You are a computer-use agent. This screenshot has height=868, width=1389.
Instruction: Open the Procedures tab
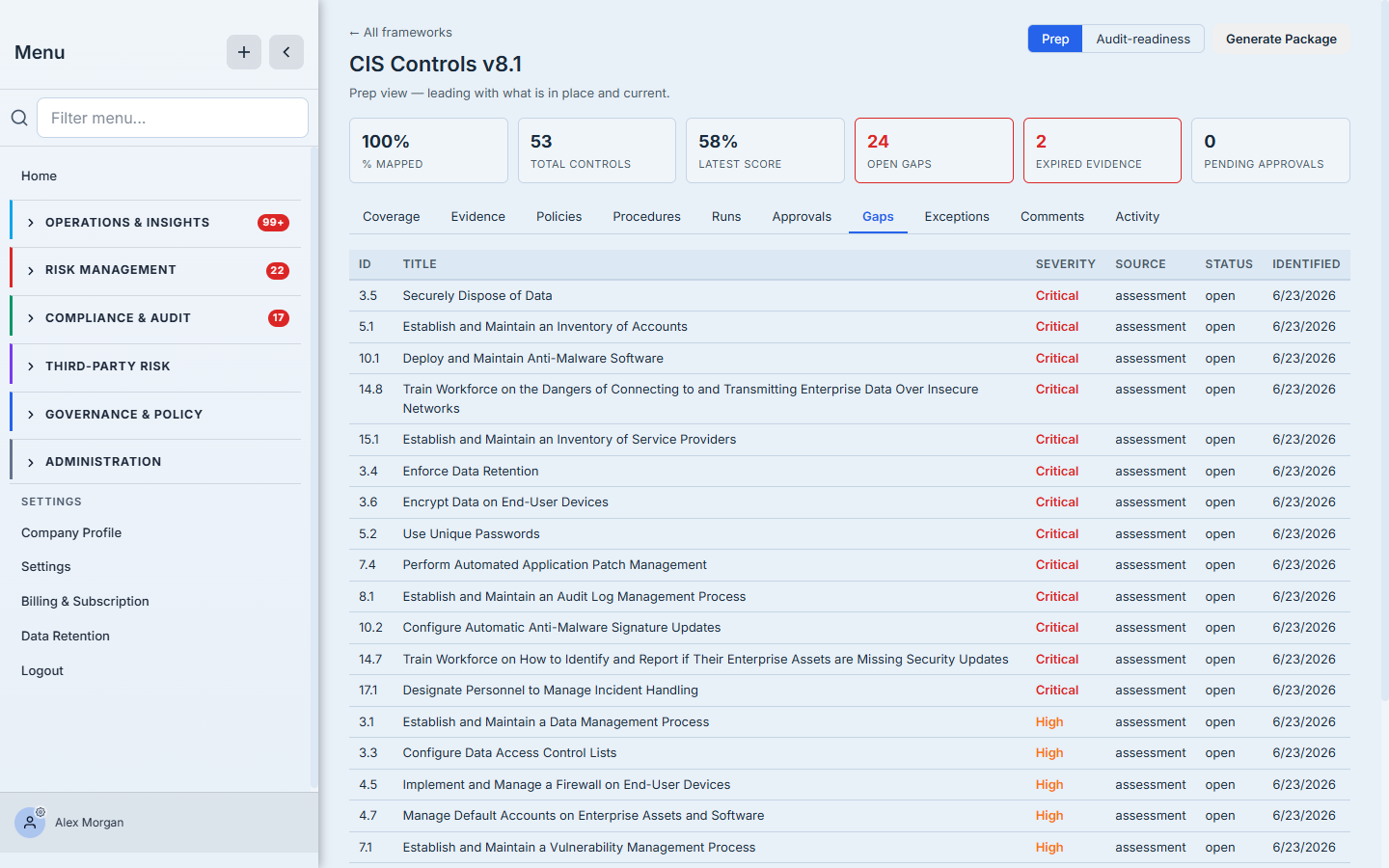point(647,217)
